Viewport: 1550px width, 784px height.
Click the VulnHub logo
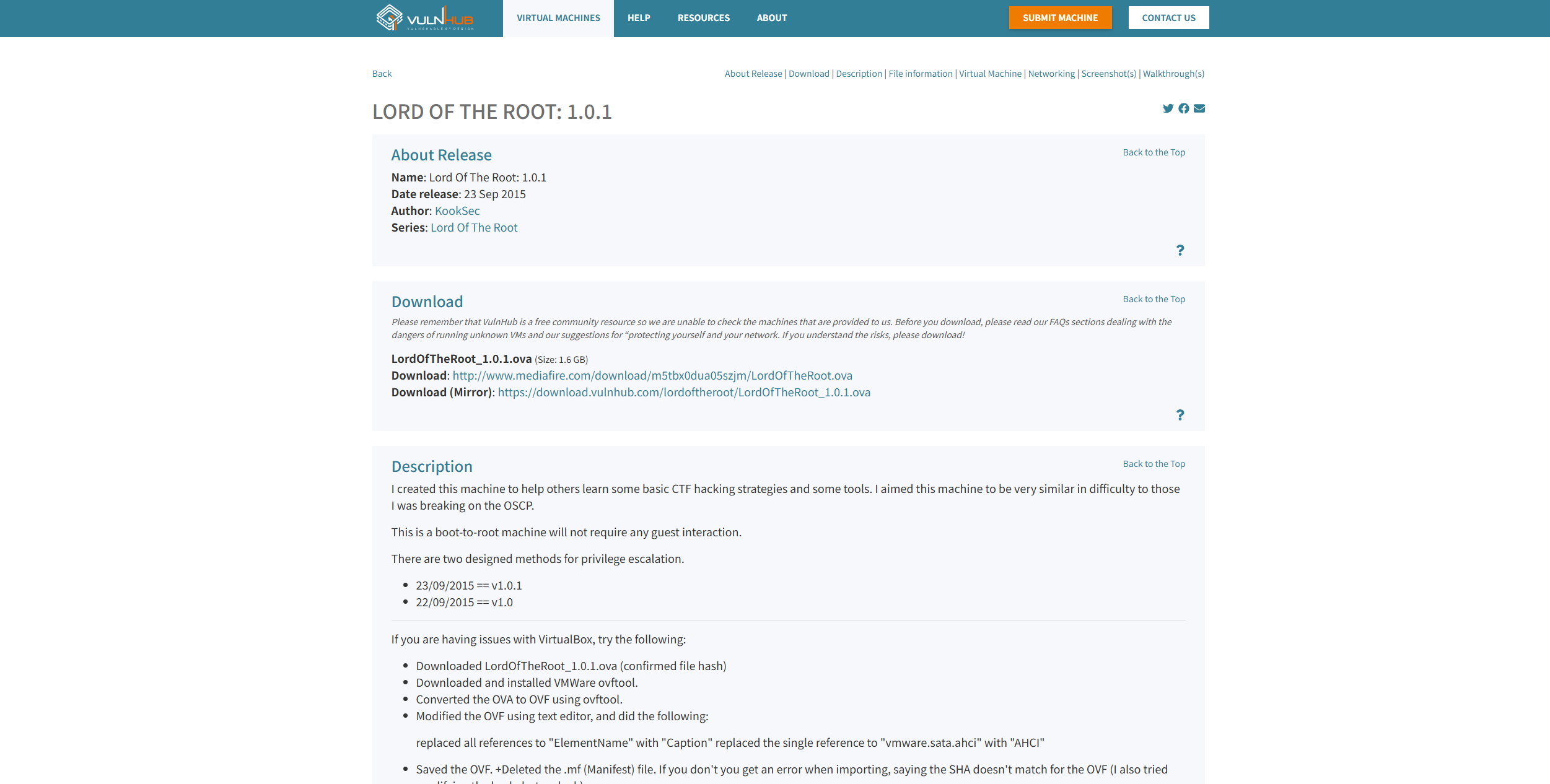425,18
